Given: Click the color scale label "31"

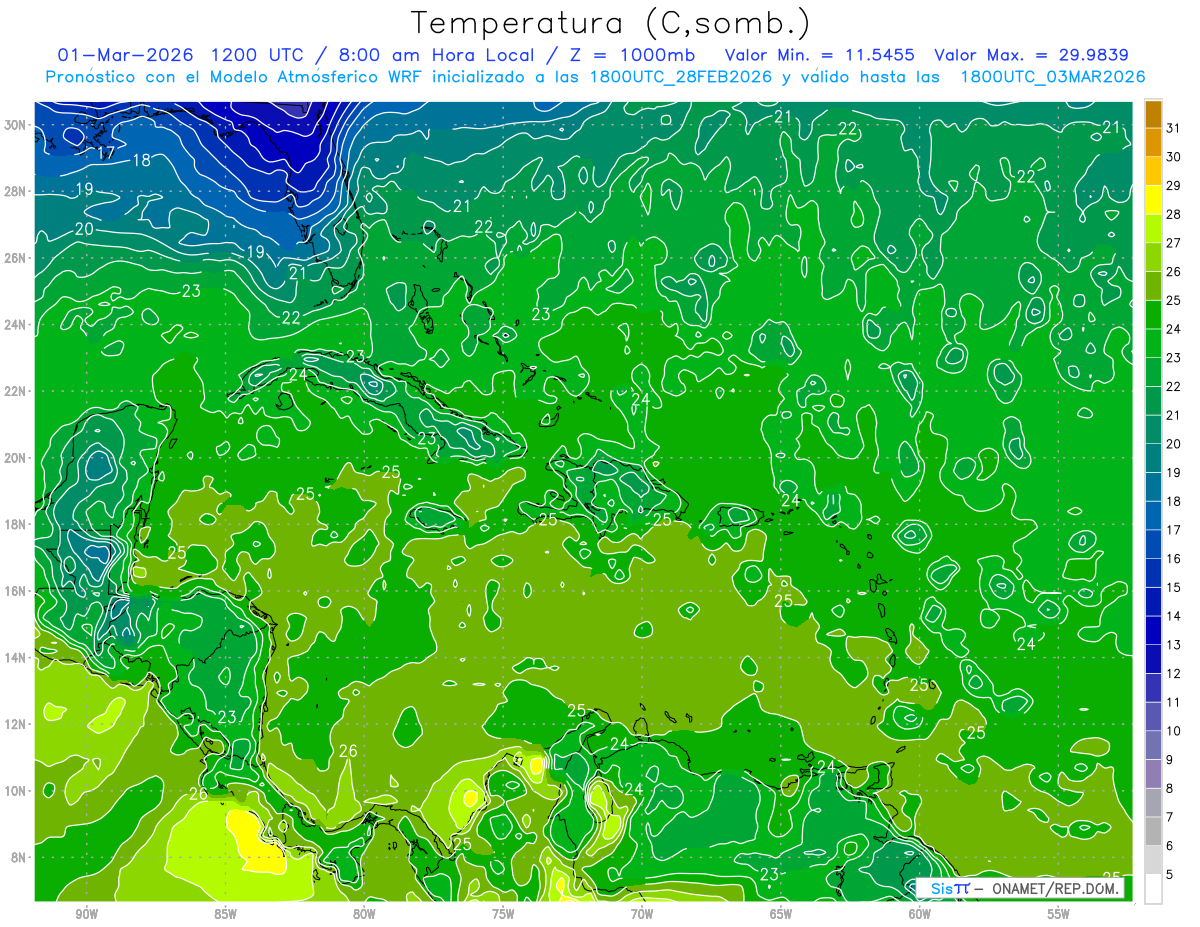Looking at the screenshot, I should (x=1174, y=127).
